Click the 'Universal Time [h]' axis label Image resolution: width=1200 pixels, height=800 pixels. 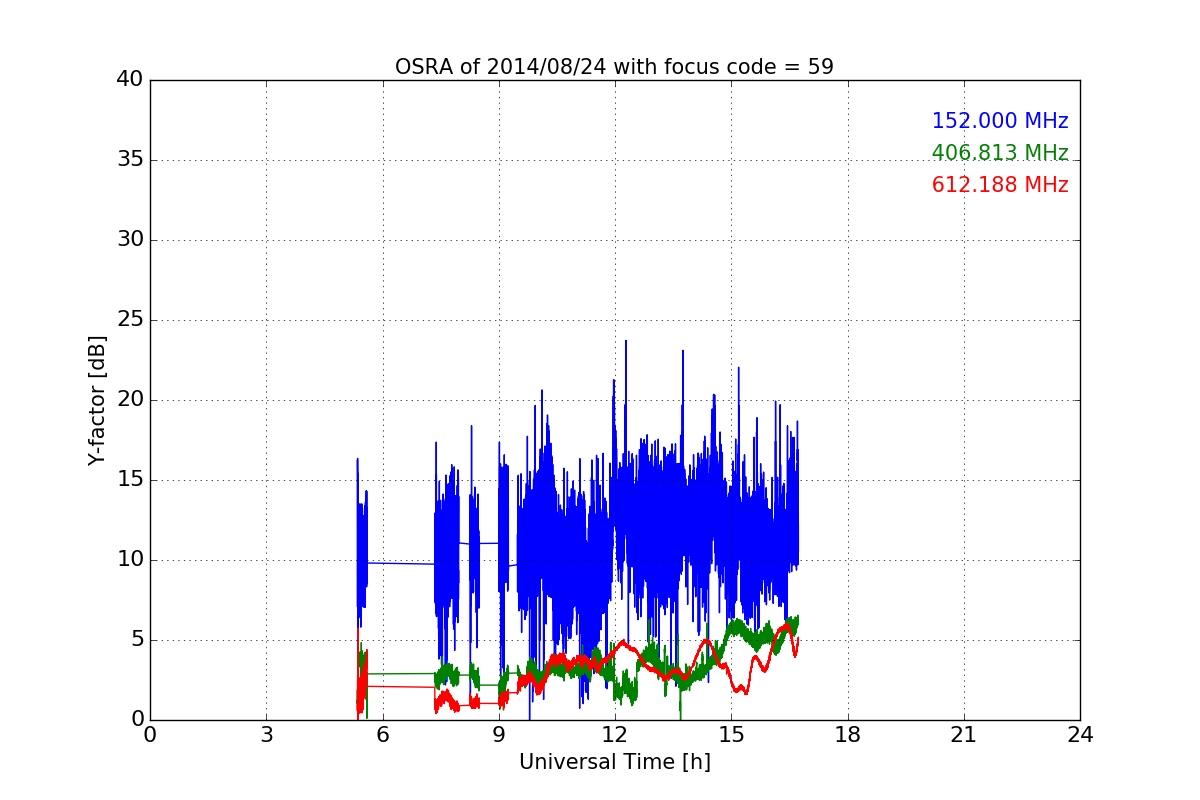coord(614,762)
